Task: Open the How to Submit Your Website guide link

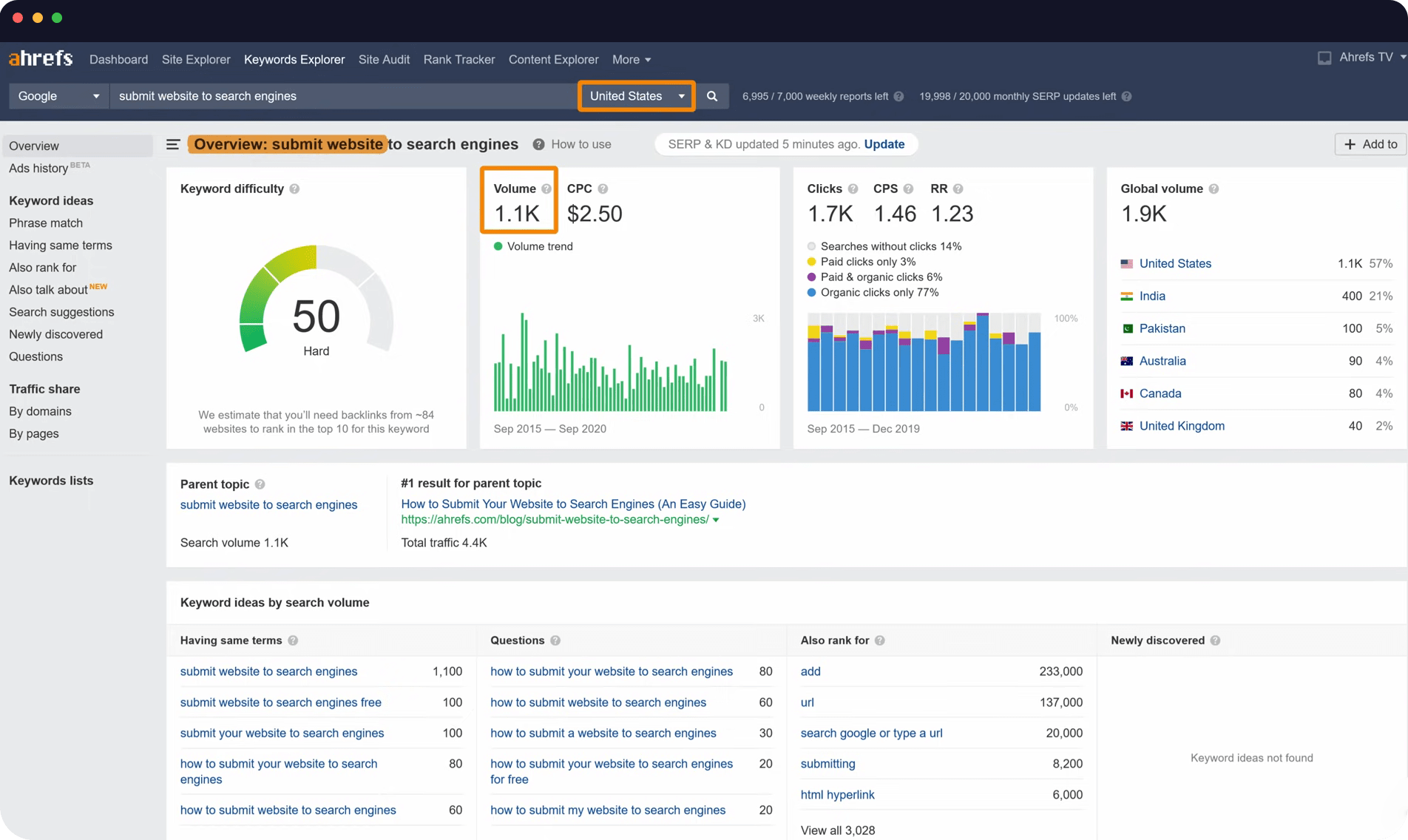Action: 573,504
